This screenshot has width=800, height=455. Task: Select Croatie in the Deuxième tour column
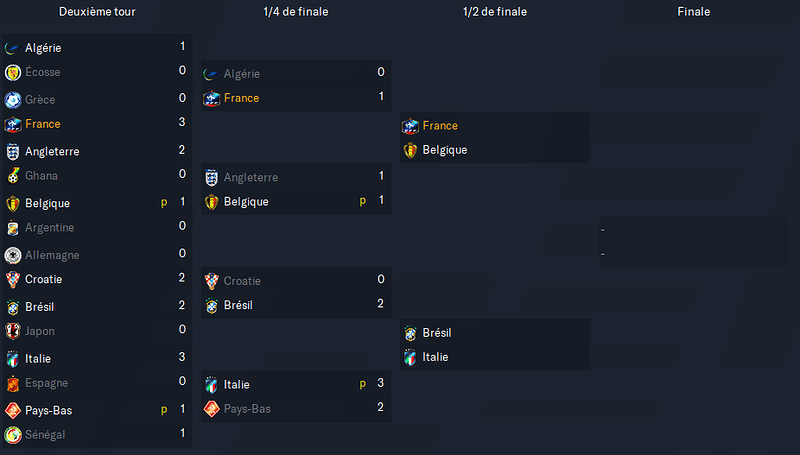pos(43,280)
